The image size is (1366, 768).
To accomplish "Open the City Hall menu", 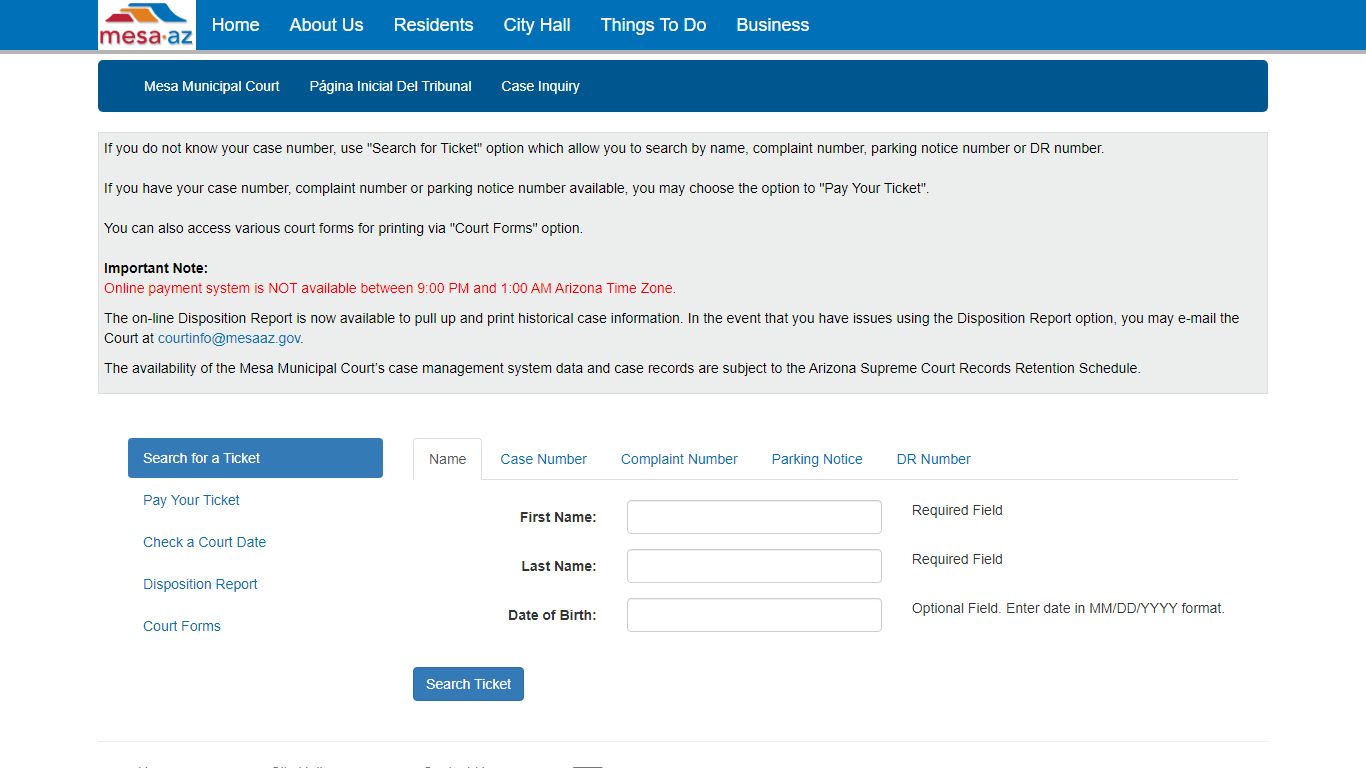I will click(x=537, y=25).
